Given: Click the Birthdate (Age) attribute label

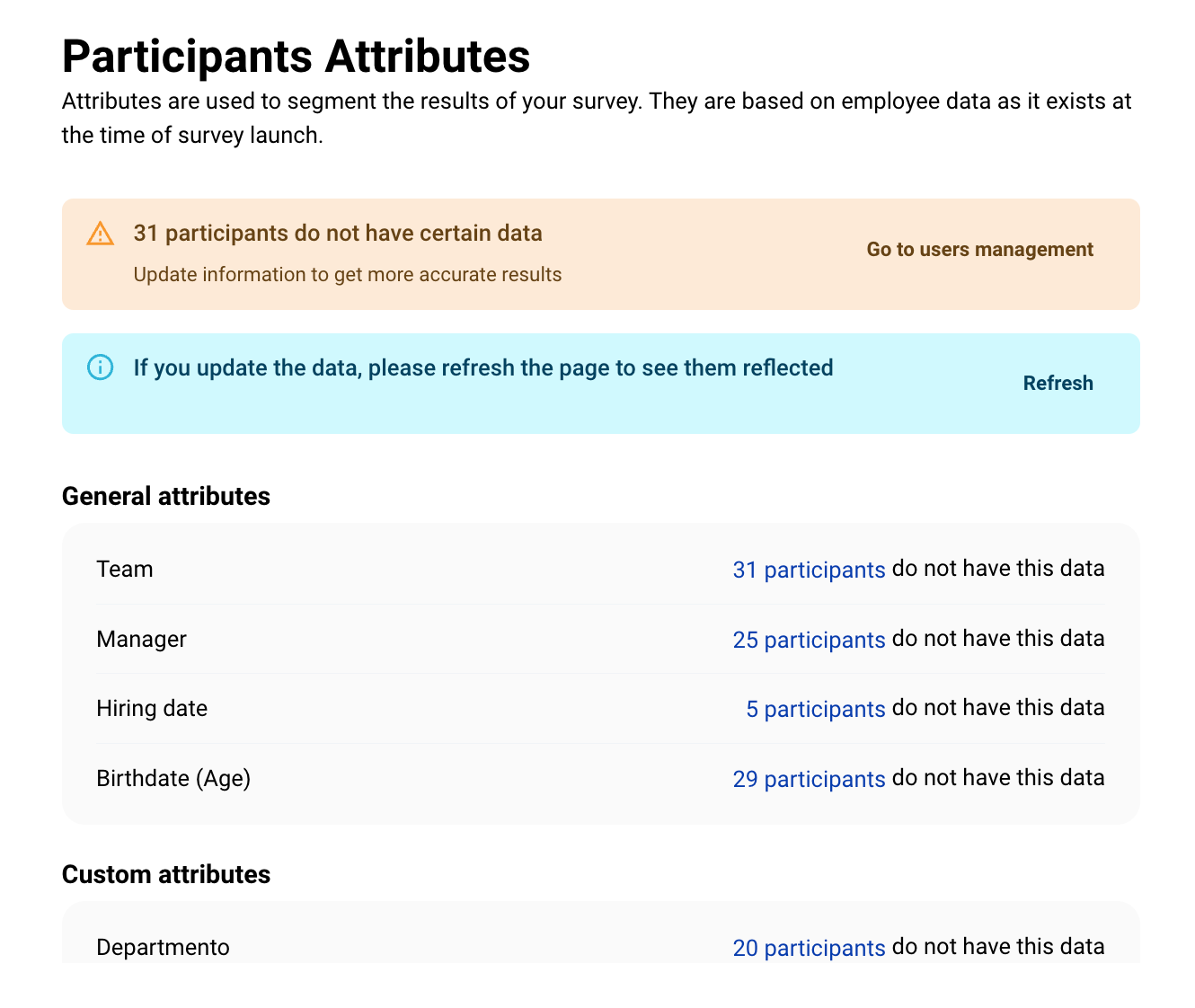Looking at the screenshot, I should [173, 778].
